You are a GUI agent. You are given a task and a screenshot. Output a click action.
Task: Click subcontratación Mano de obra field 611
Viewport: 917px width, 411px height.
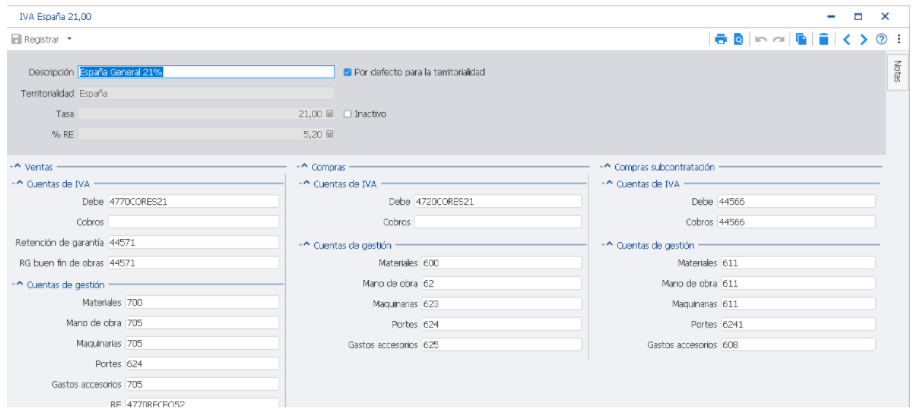coord(798,284)
